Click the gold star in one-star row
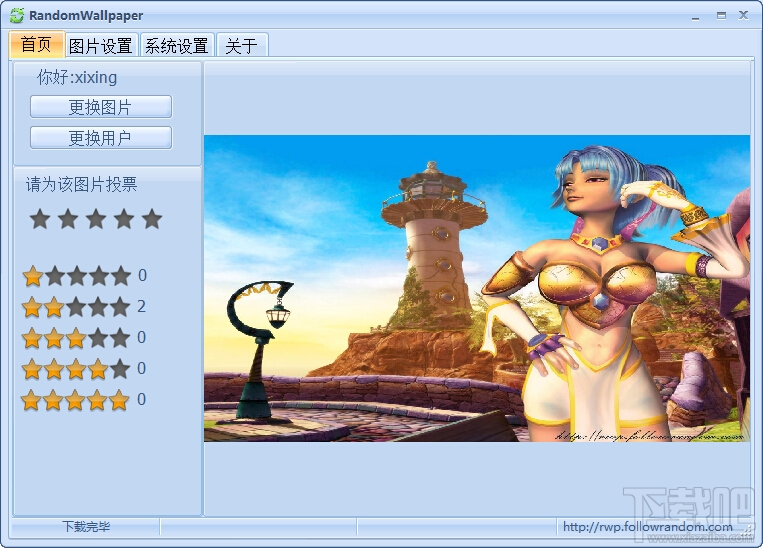Image resolution: width=763 pixels, height=548 pixels. [x=33, y=276]
